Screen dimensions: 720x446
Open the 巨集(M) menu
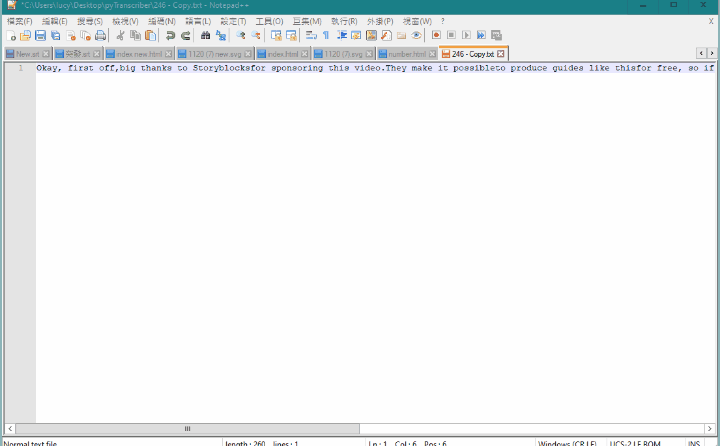point(307,21)
